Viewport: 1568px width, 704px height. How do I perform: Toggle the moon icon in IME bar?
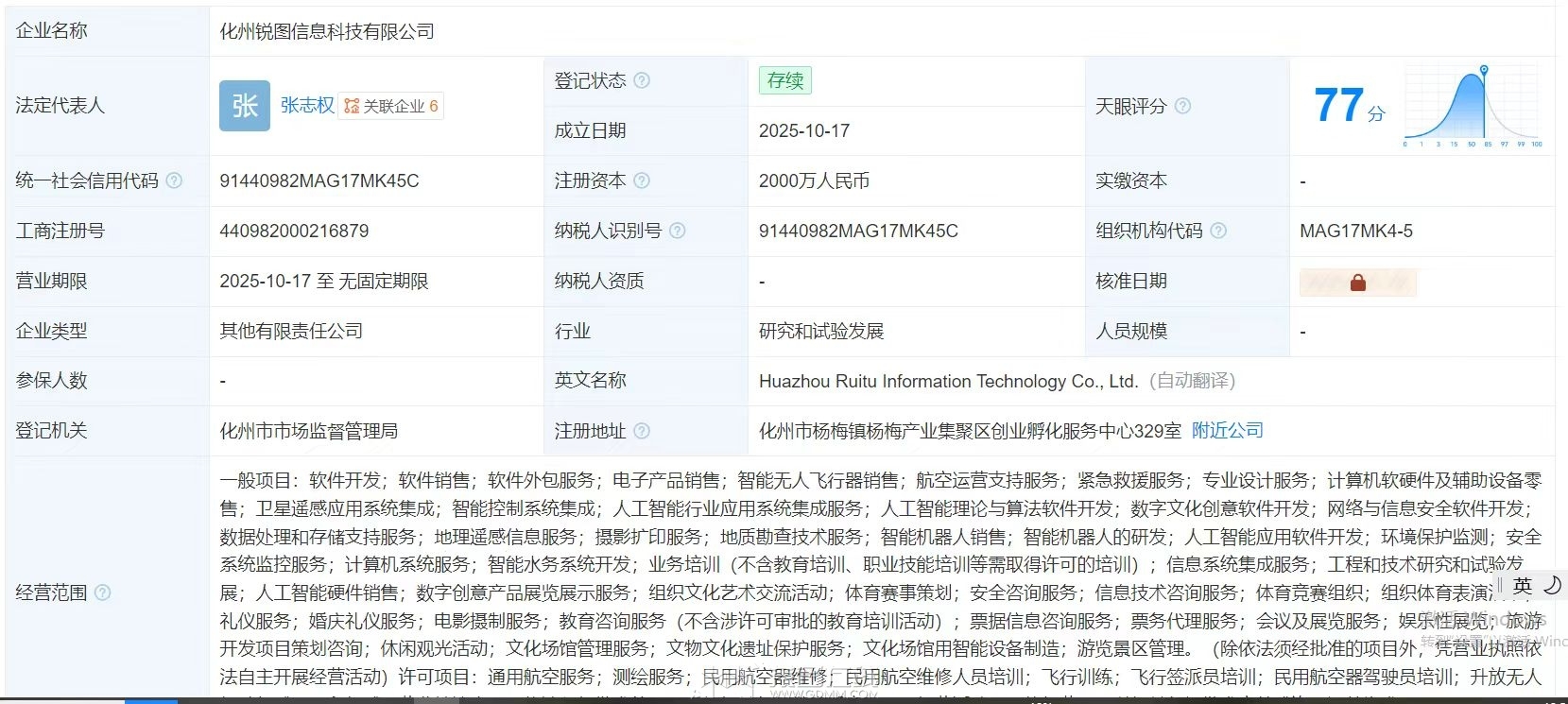click(1552, 586)
